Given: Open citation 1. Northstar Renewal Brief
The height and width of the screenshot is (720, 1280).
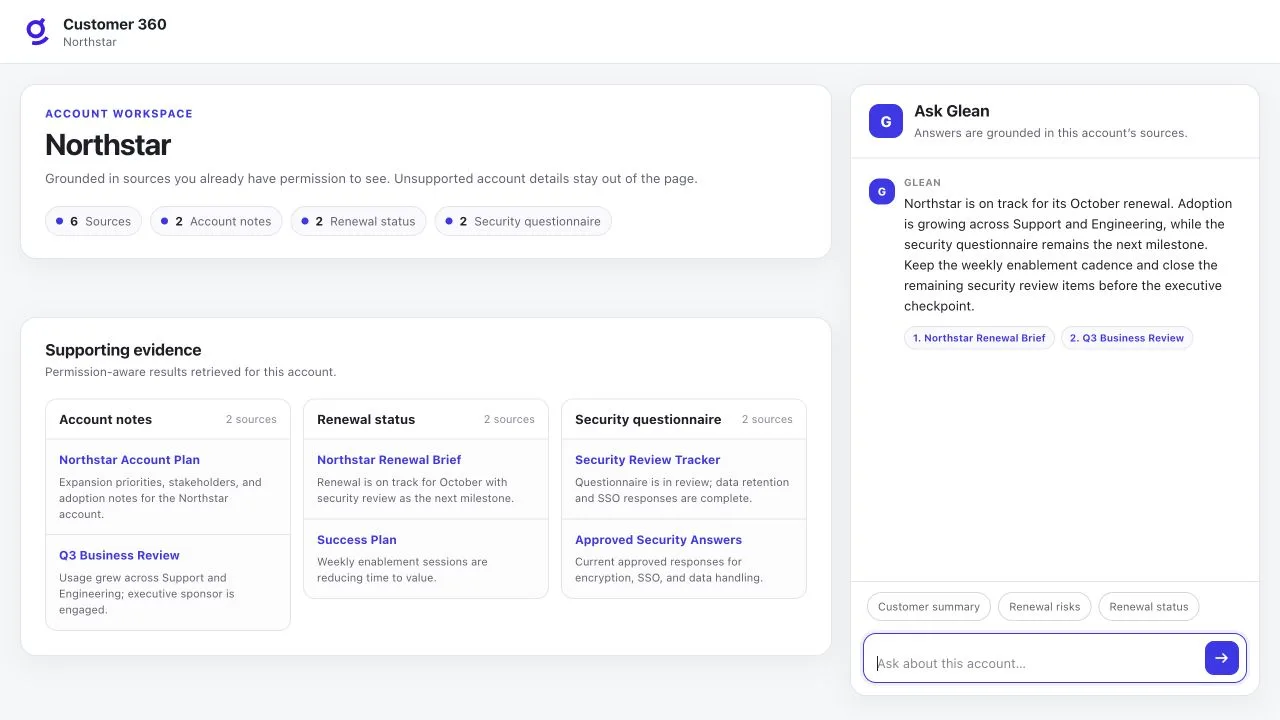Looking at the screenshot, I should (979, 338).
